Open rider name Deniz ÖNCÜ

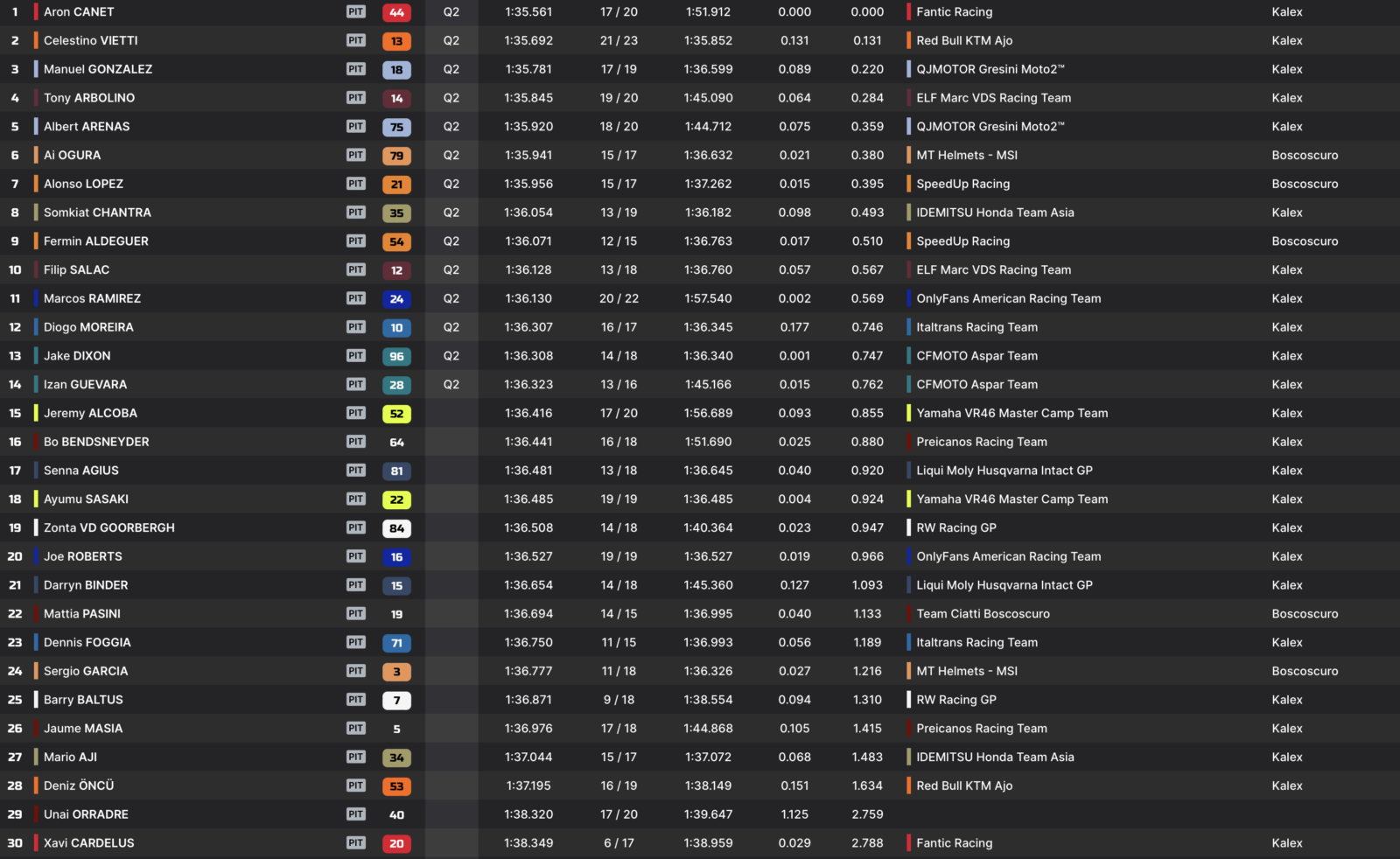coord(79,786)
